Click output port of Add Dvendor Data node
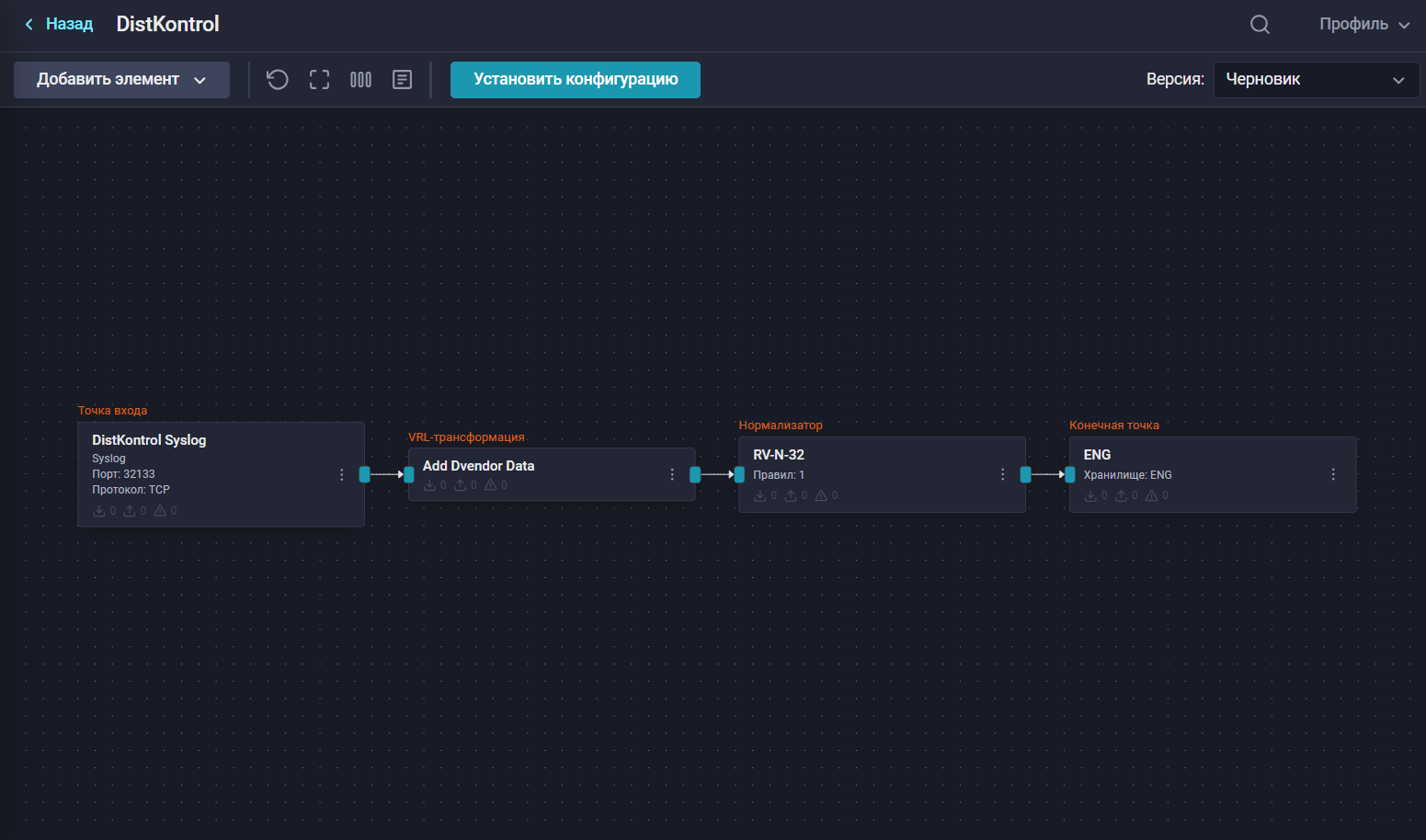The image size is (1426, 840). pos(695,474)
